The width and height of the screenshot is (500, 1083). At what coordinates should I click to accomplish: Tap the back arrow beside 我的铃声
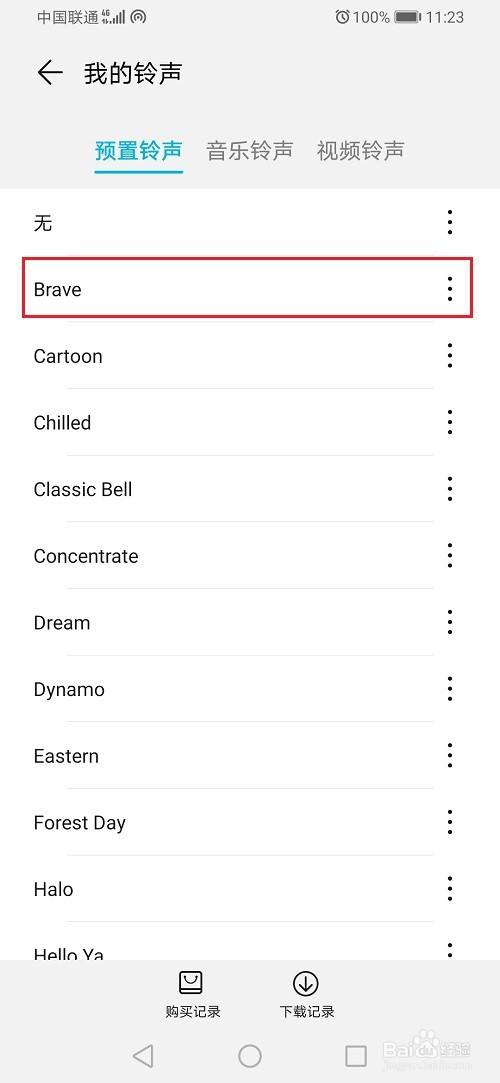point(50,73)
